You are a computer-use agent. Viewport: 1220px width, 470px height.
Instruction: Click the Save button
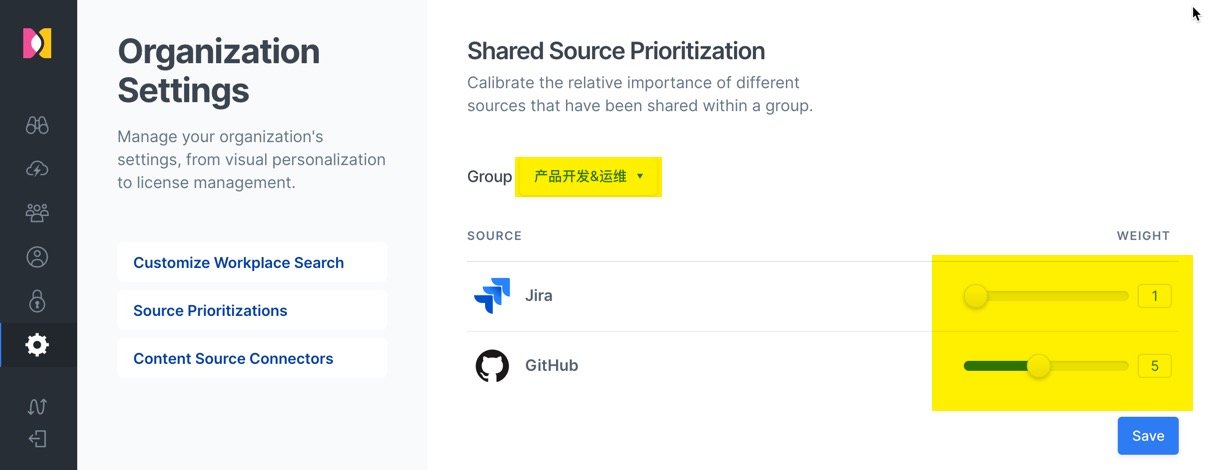pyautogui.click(x=1147, y=436)
